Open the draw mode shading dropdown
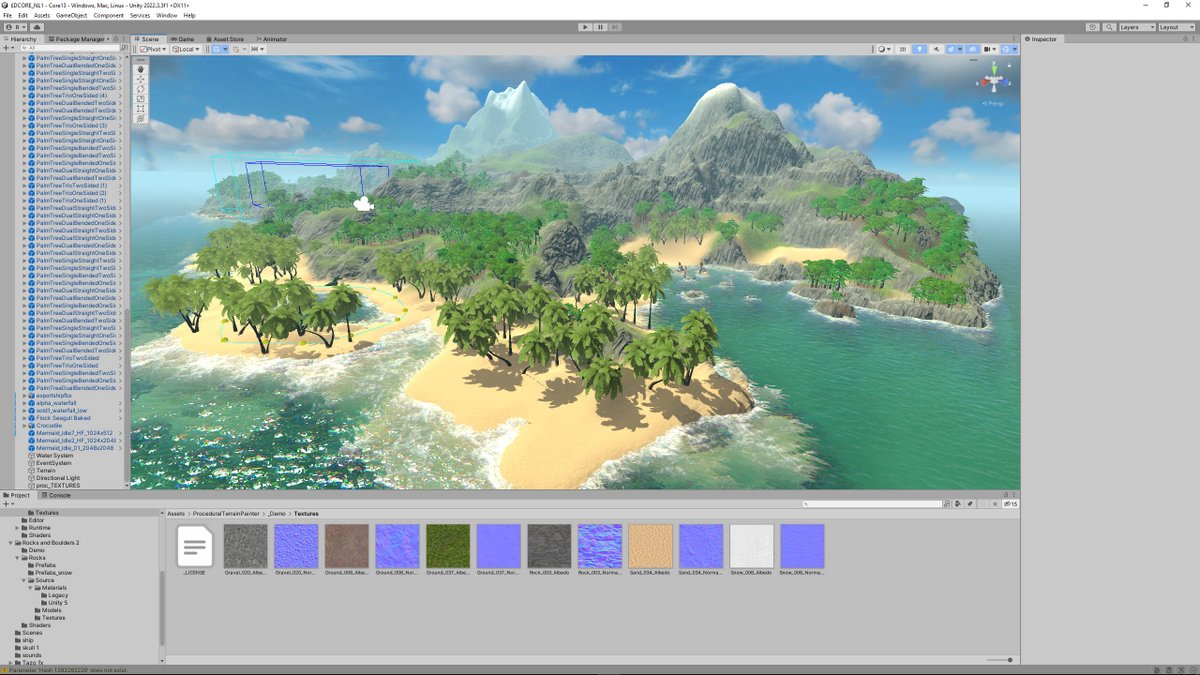 click(884, 49)
